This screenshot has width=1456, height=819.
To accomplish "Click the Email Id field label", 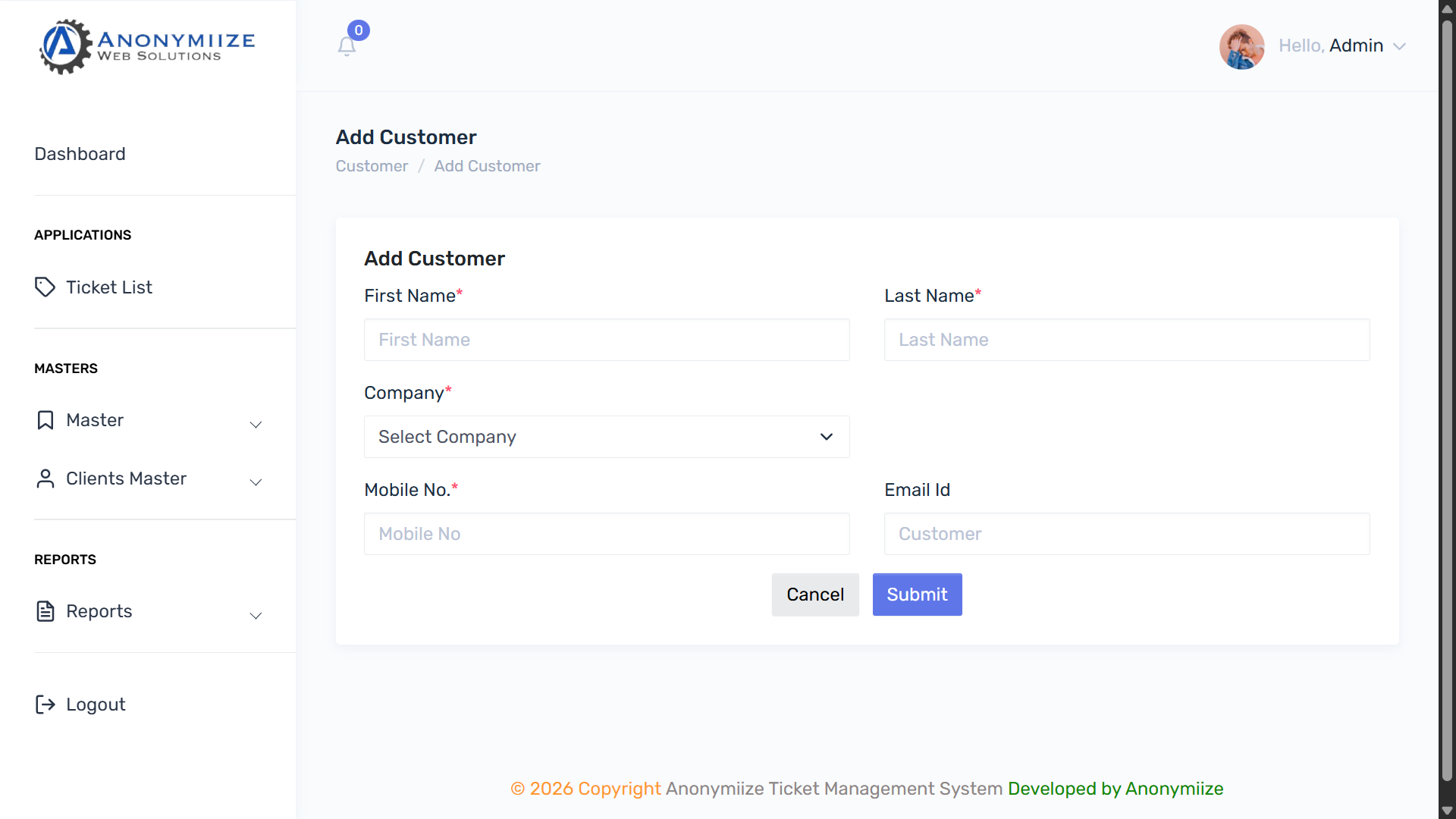I will [917, 490].
